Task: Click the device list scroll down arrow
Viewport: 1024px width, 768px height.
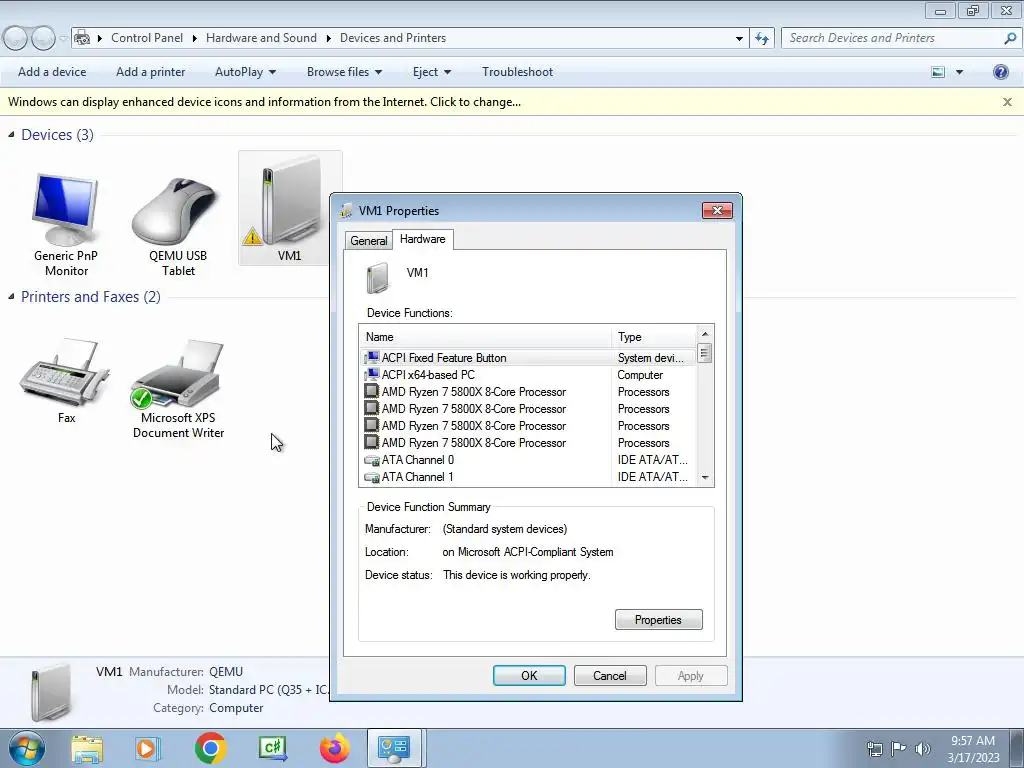Action: 705,477
